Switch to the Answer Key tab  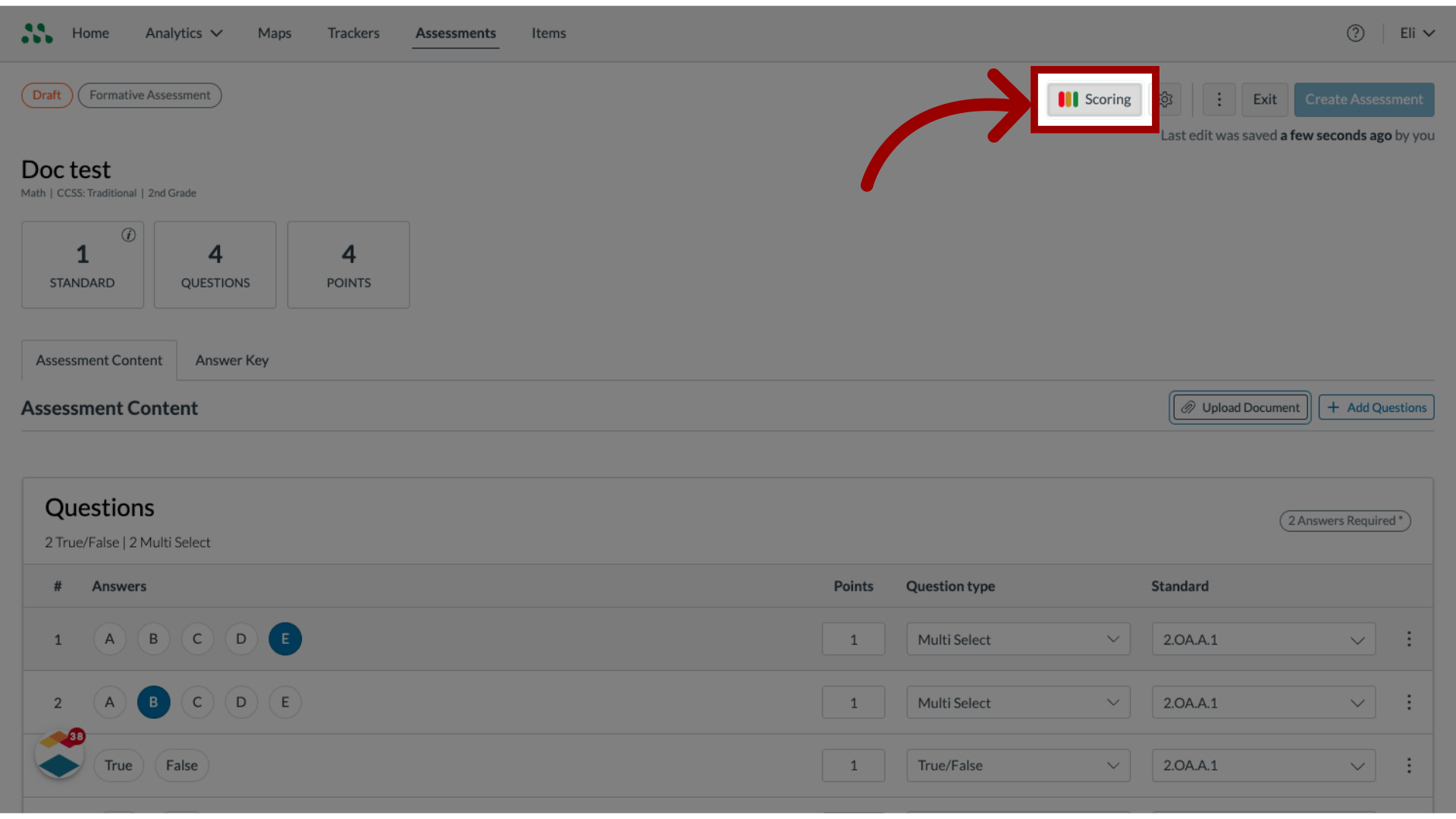coord(231,359)
